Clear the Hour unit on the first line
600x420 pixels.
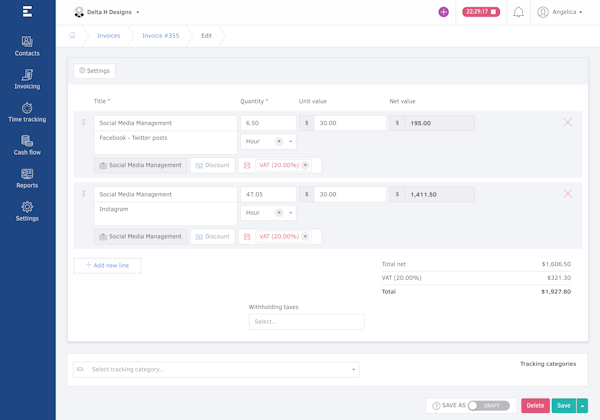pos(279,141)
